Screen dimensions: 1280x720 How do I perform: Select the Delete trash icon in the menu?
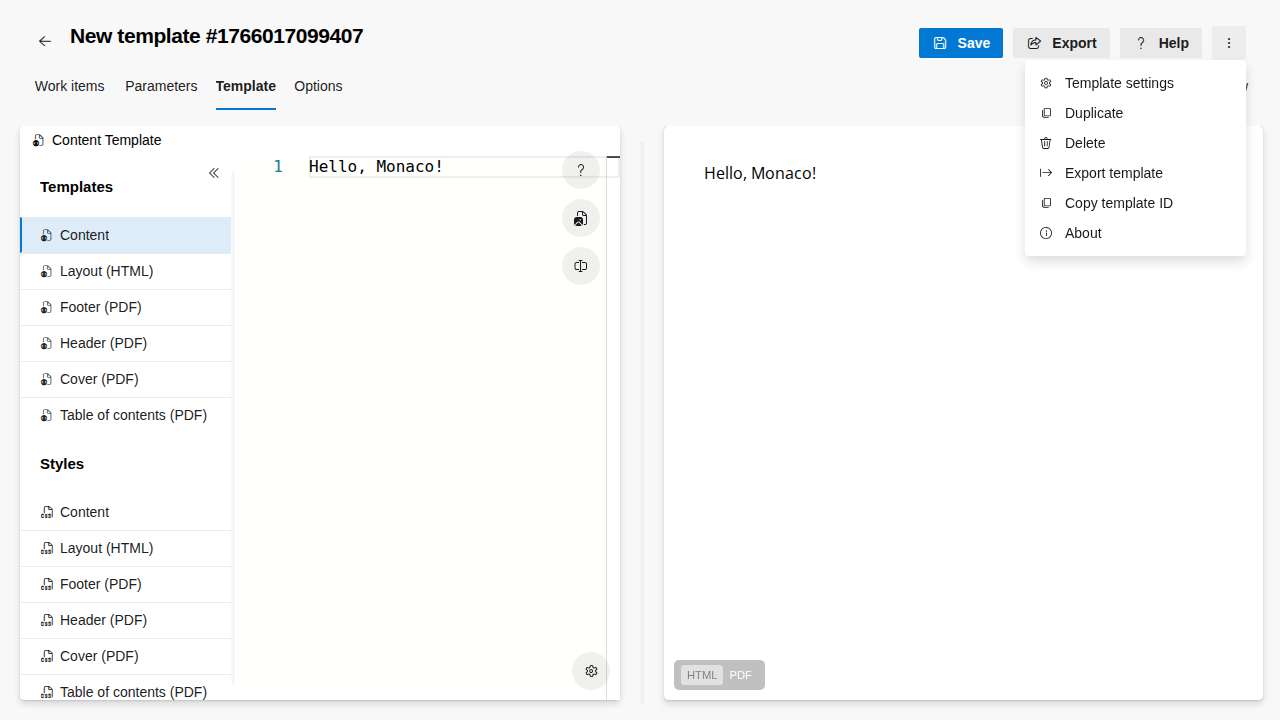click(x=1046, y=143)
